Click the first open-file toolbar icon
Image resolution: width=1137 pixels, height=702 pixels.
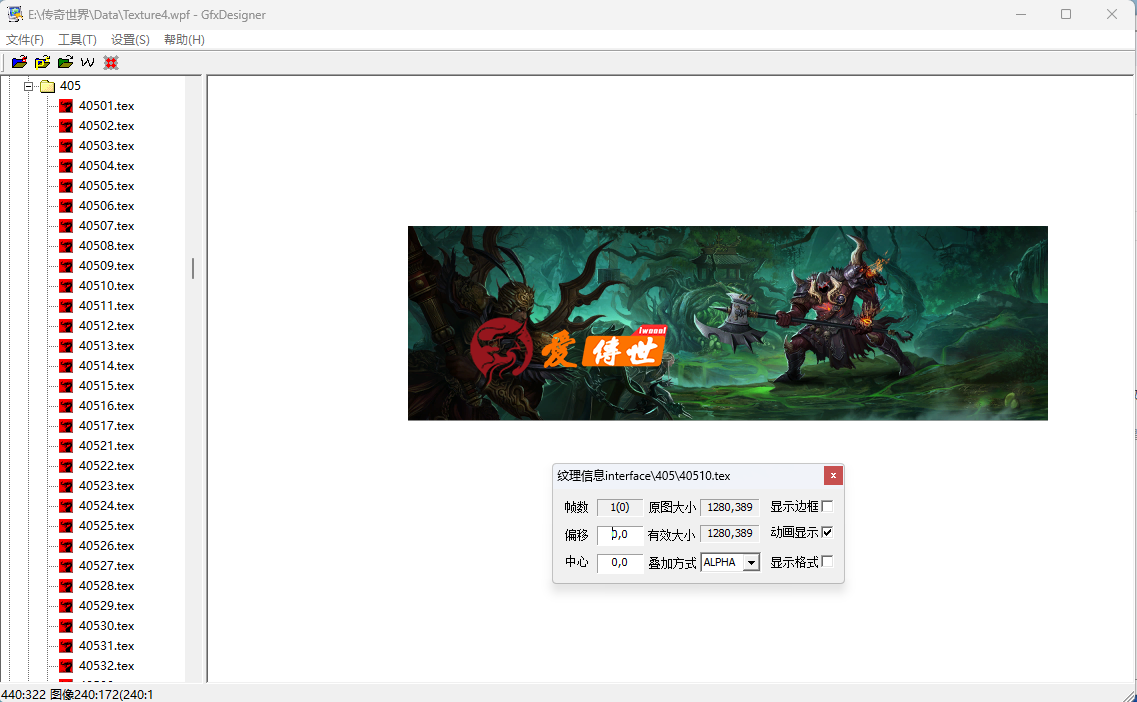(18, 61)
